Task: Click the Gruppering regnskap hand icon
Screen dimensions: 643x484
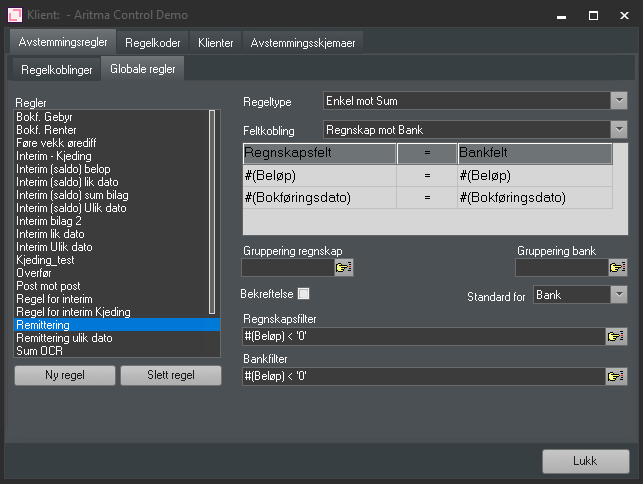Action: 344,267
